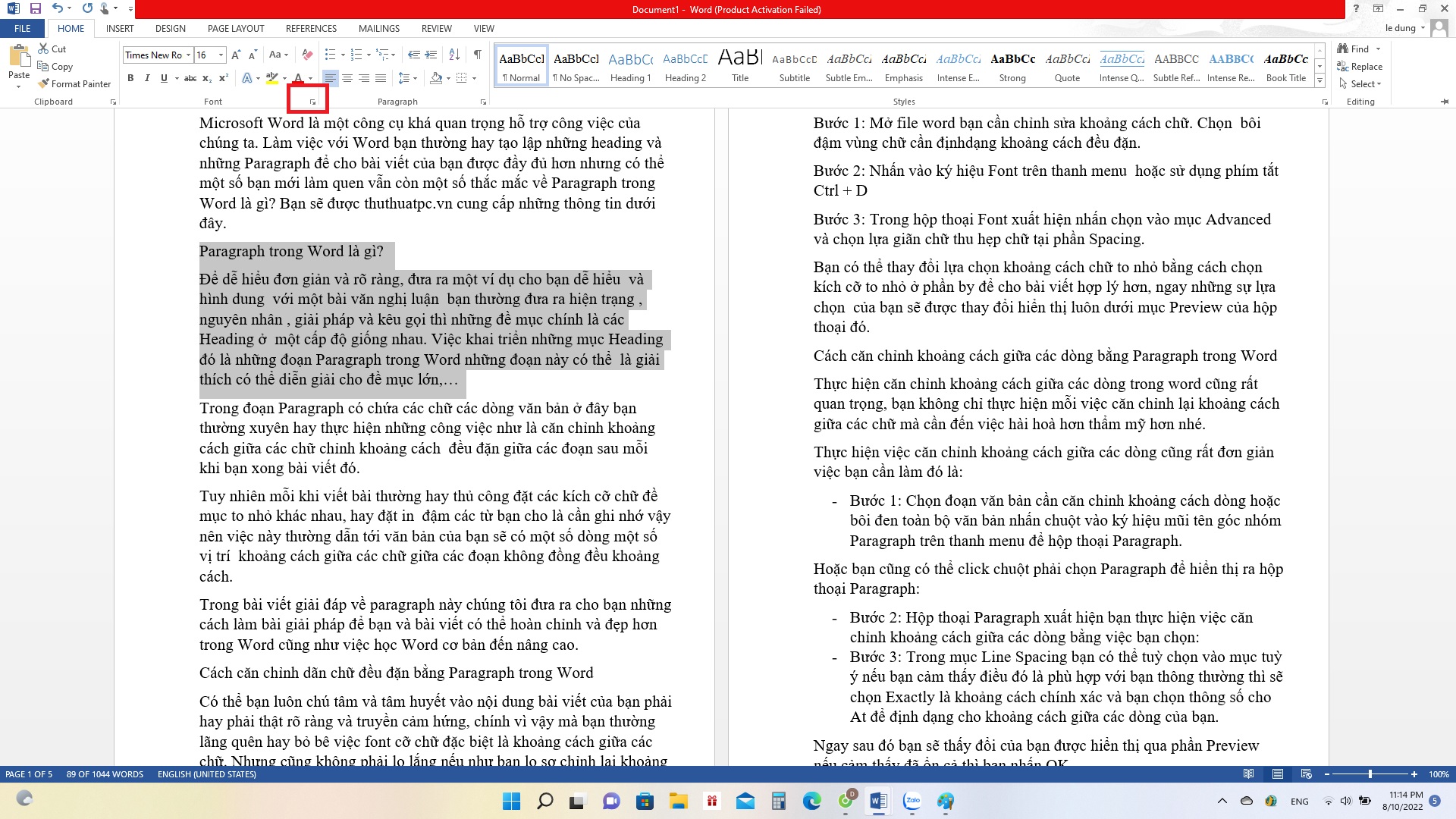Expand the Borders dropdown arrow
1456x819 pixels.
pyautogui.click(x=474, y=77)
